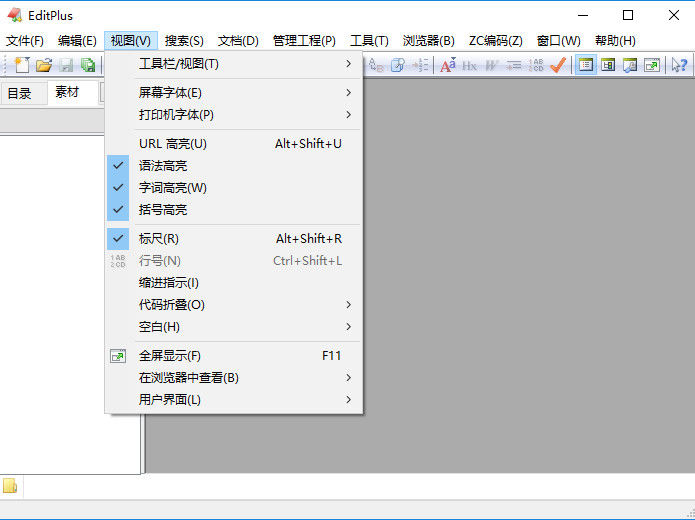Open the 文件(F) menu
This screenshot has width=695, height=520.
click(25, 41)
